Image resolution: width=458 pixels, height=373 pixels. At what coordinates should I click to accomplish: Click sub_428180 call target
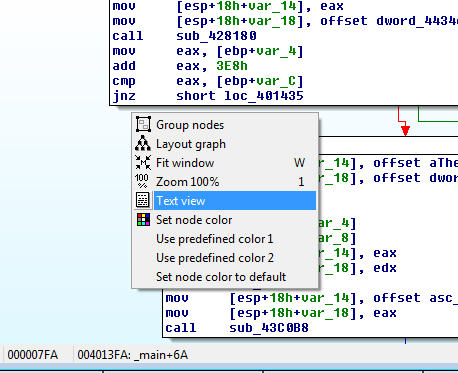216,36
